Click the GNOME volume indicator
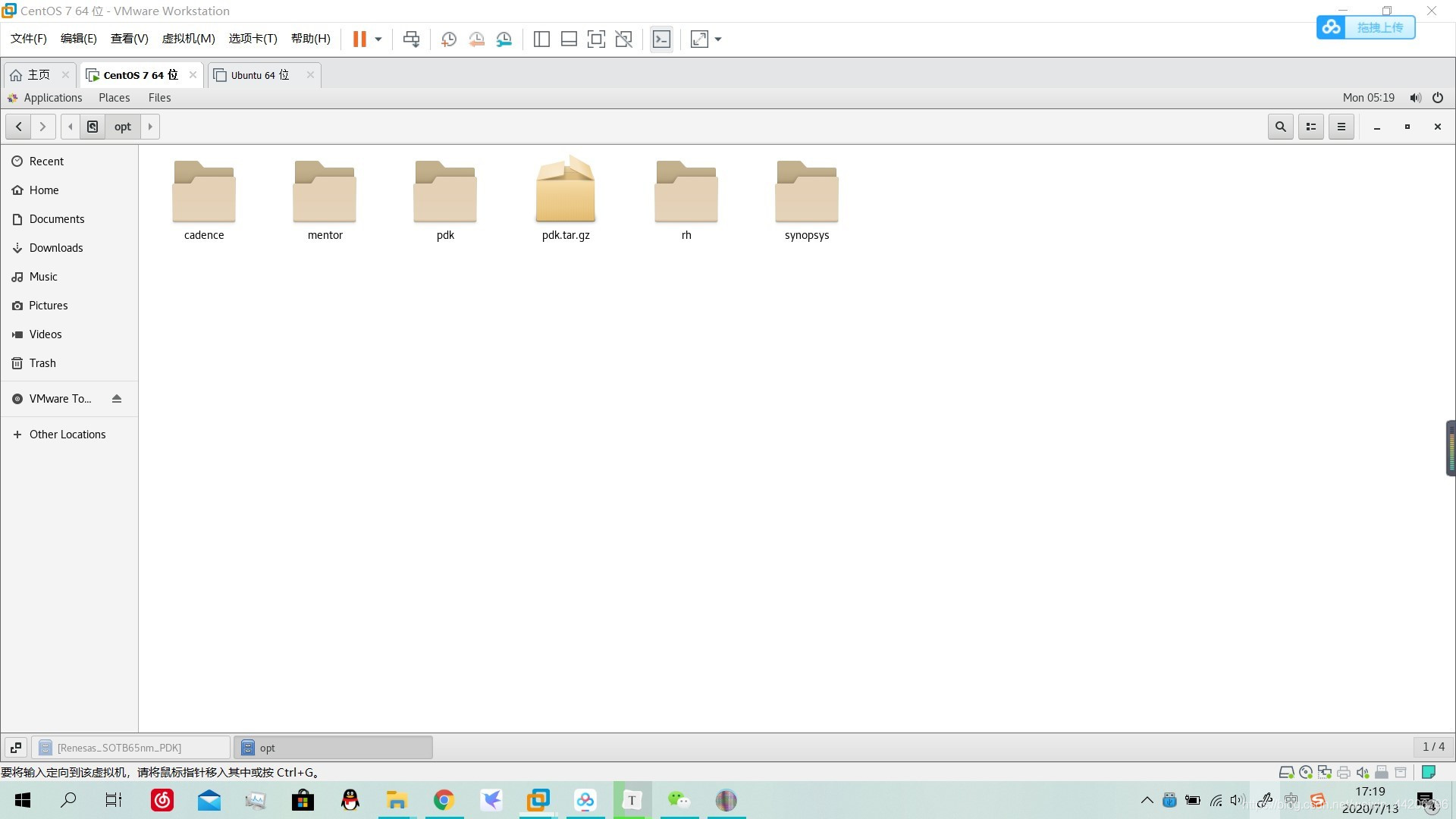Image resolution: width=1456 pixels, height=819 pixels. coord(1415,98)
